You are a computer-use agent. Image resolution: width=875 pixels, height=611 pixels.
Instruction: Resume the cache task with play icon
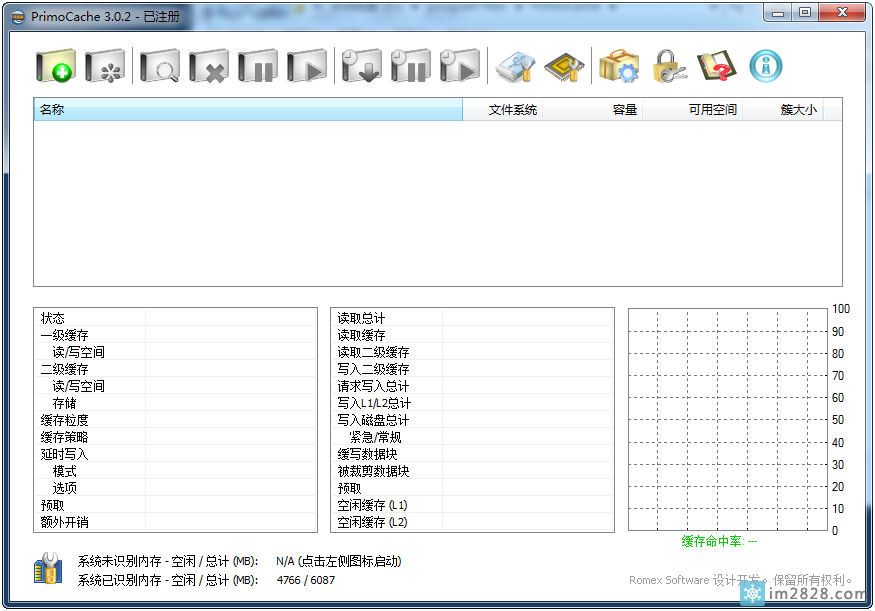point(307,67)
